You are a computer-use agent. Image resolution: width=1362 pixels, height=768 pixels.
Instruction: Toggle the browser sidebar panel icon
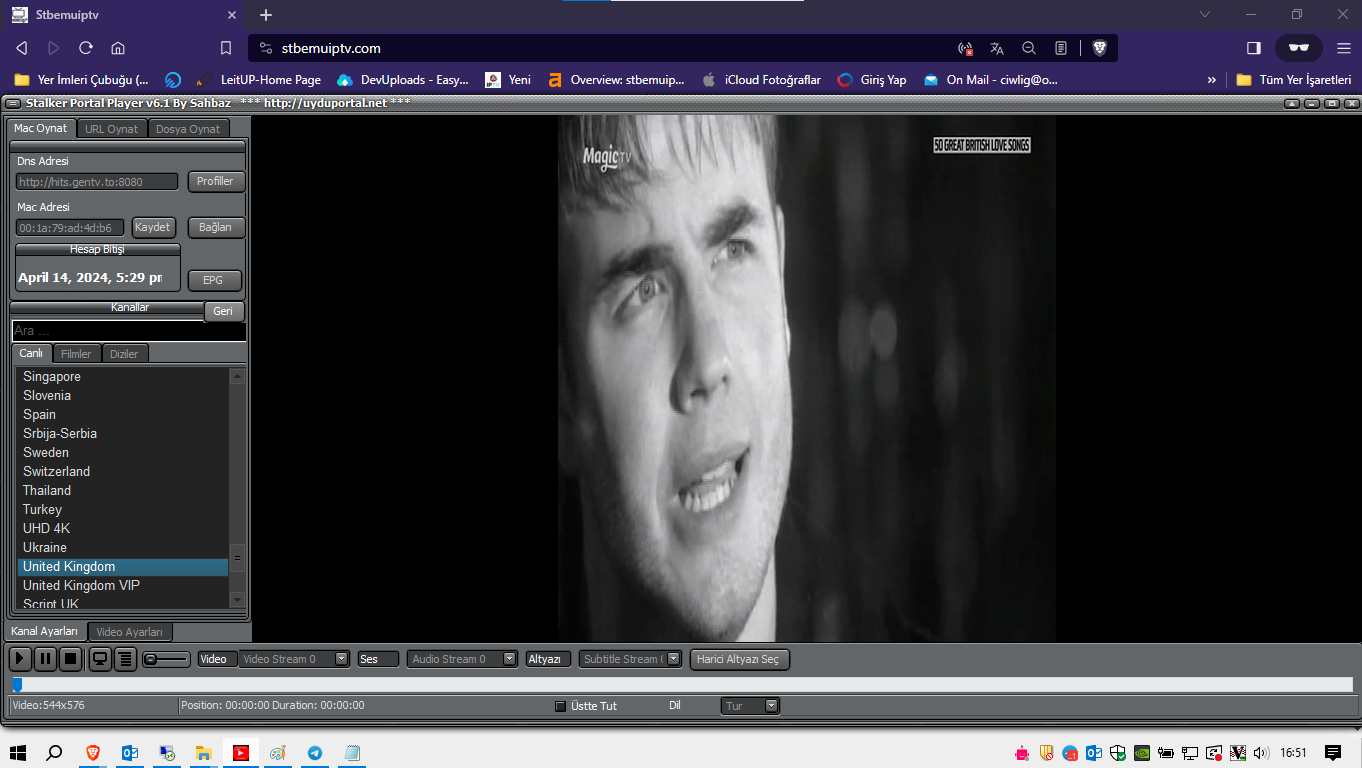tap(1254, 48)
